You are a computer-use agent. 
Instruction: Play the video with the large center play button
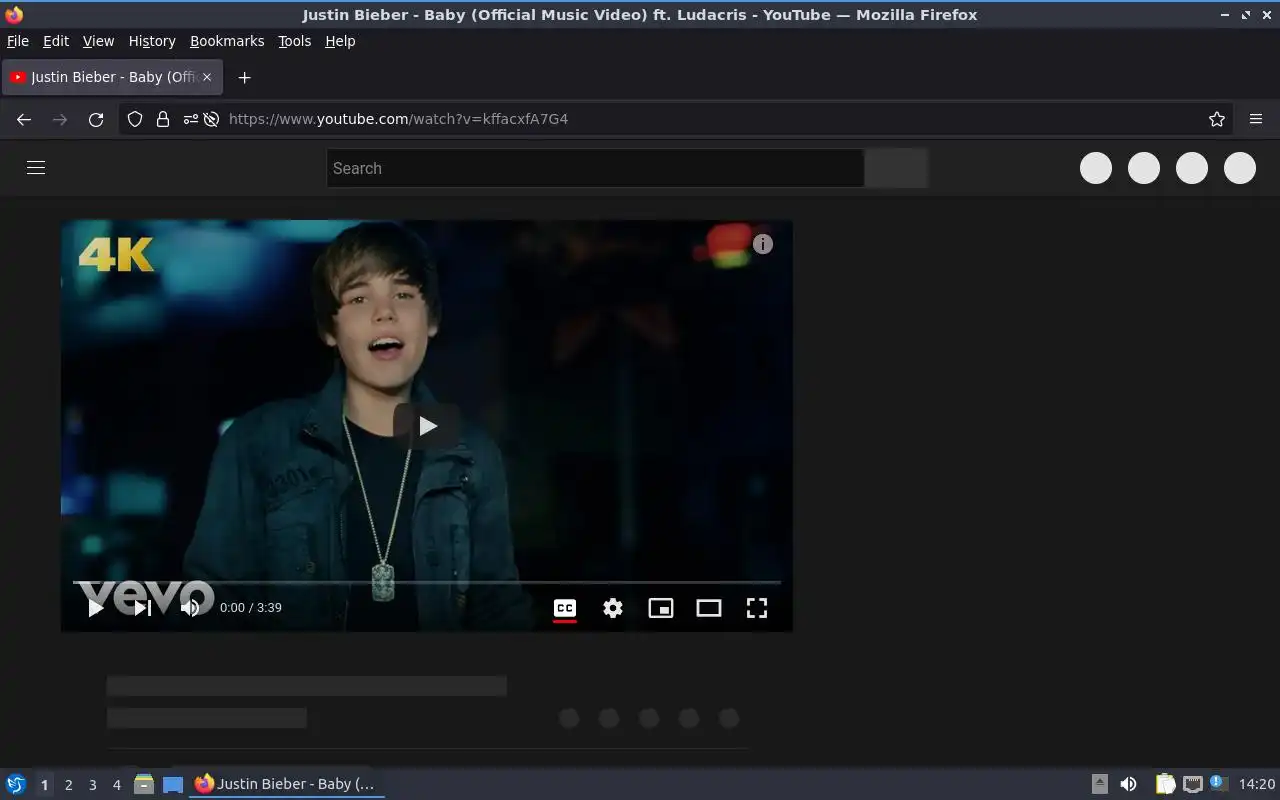[427, 426]
